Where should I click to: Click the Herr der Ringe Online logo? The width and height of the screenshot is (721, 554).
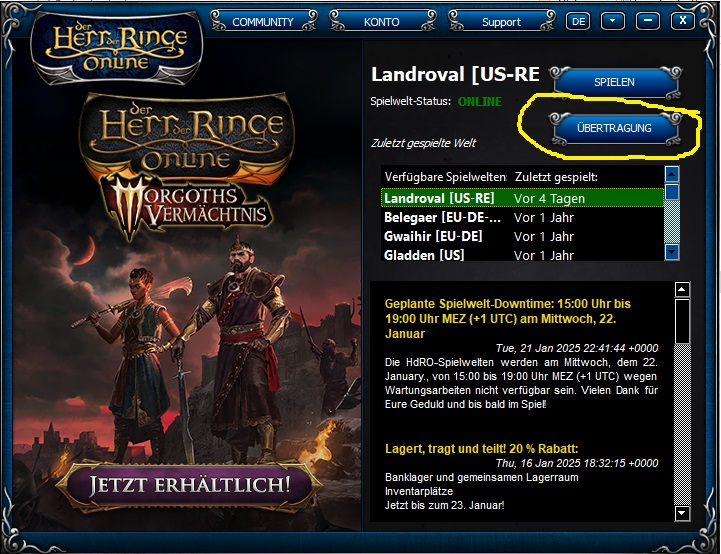pyautogui.click(x=117, y=48)
